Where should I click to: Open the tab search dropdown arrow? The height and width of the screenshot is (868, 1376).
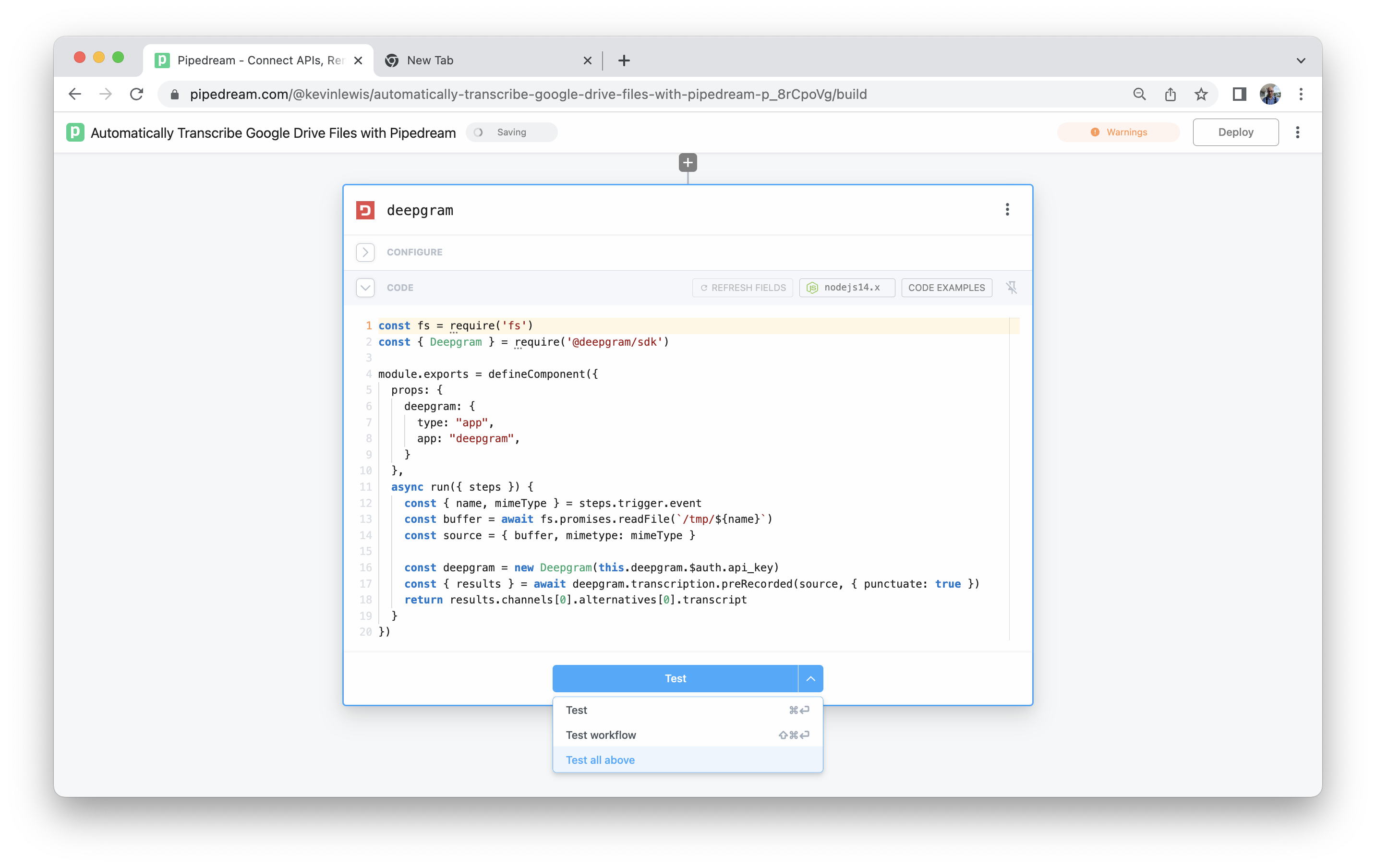[x=1301, y=60]
